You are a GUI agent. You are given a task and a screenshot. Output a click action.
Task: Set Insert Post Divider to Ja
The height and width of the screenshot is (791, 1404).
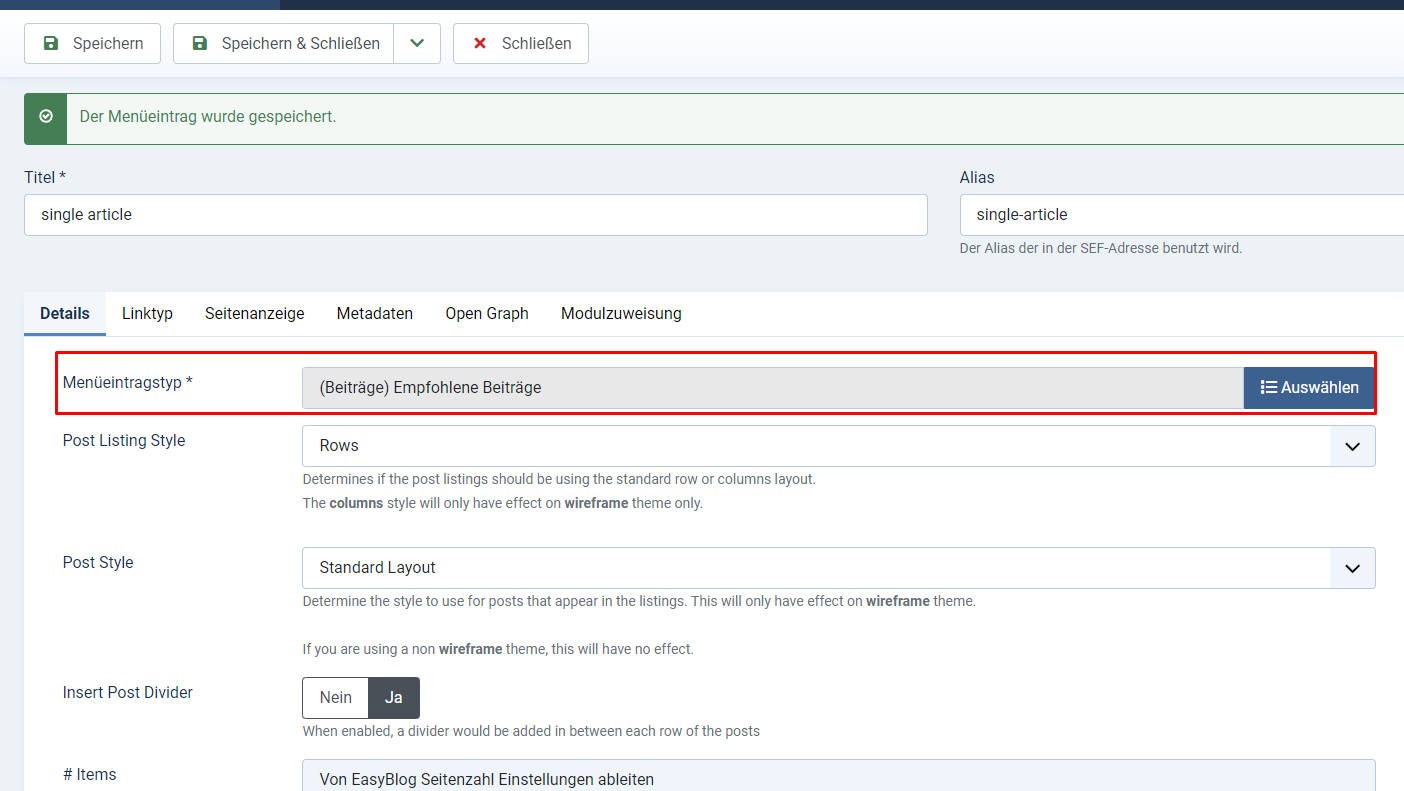[x=394, y=698]
